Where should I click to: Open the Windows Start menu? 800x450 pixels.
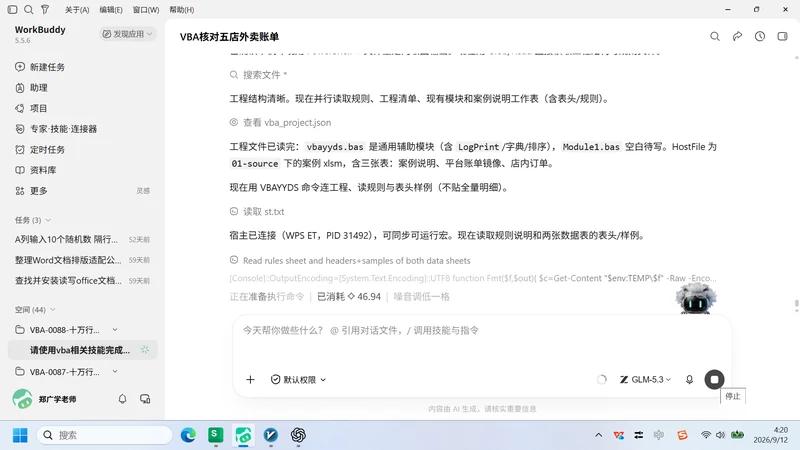point(20,435)
